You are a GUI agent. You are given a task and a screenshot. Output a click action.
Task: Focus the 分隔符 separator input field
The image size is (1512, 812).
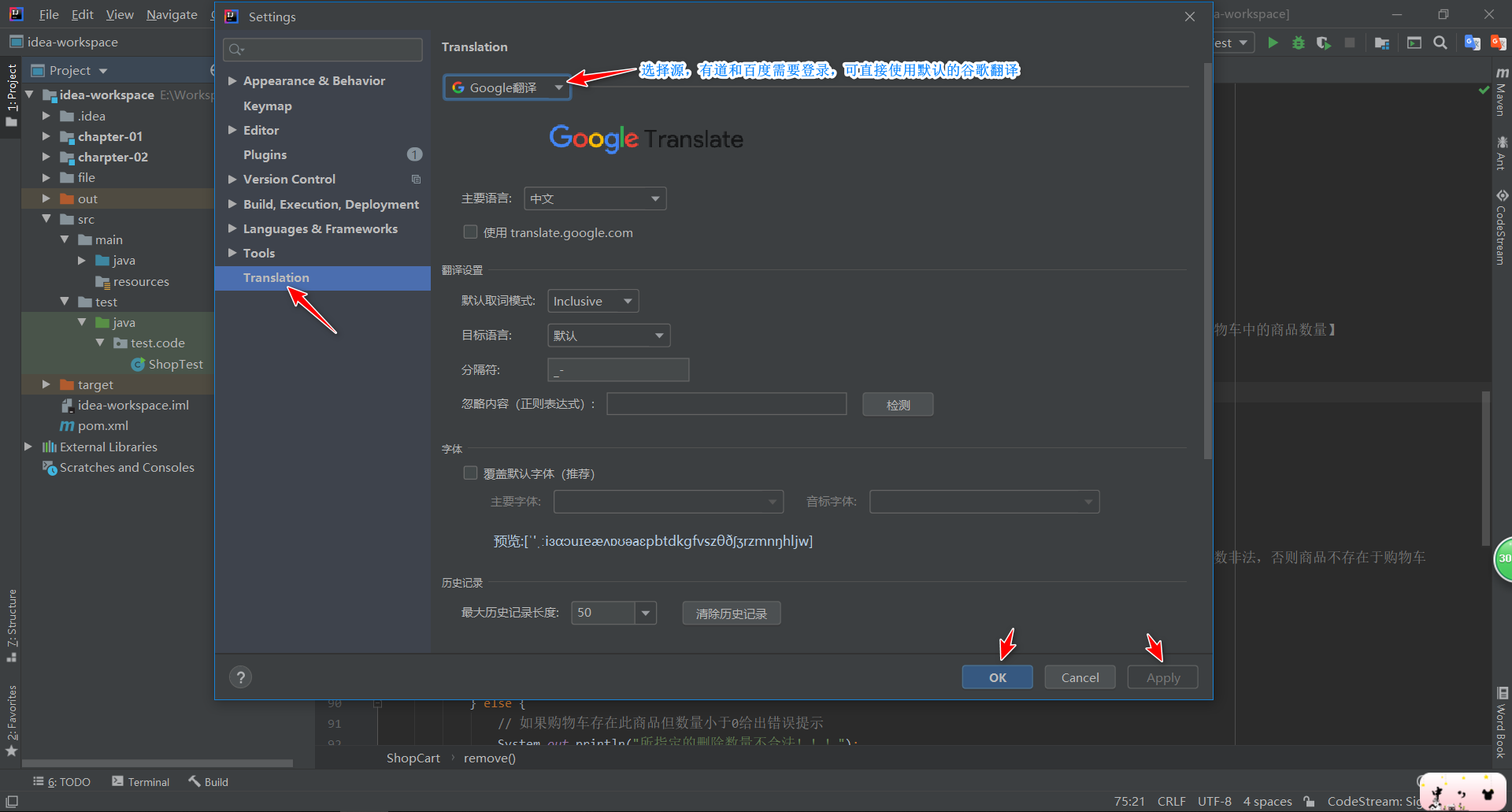(618, 369)
